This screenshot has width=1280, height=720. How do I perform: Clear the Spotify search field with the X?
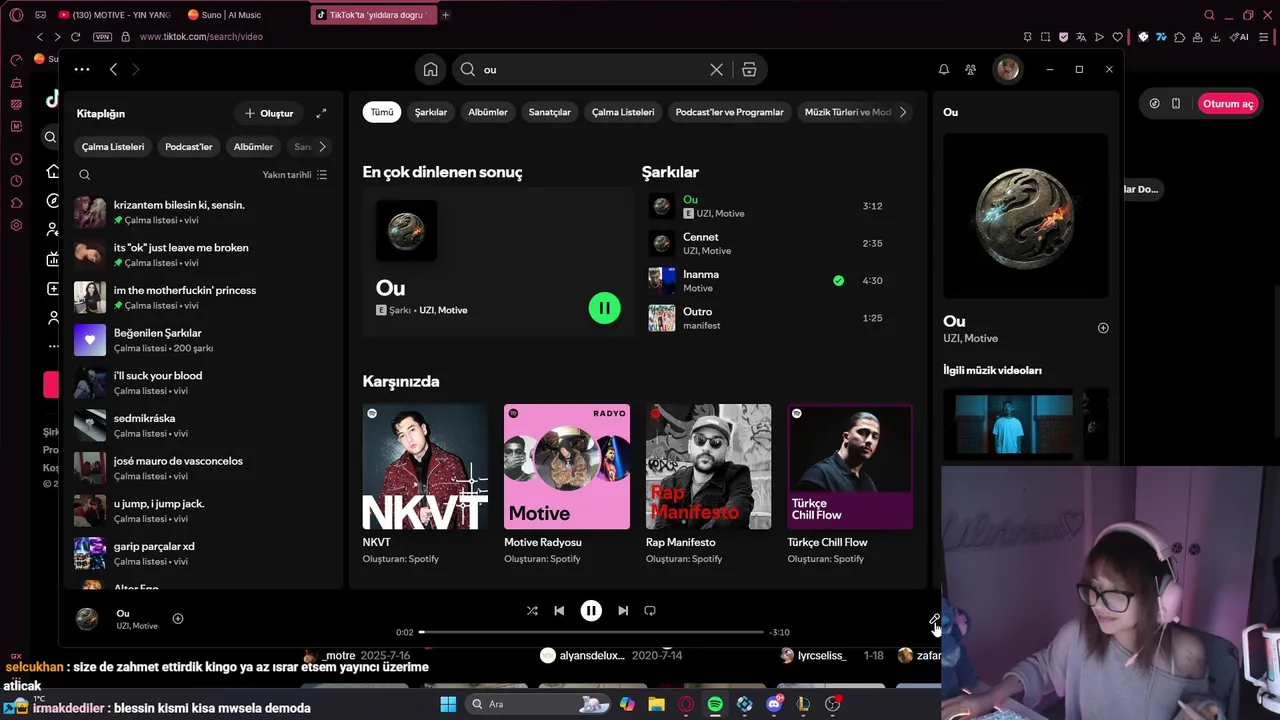716,69
